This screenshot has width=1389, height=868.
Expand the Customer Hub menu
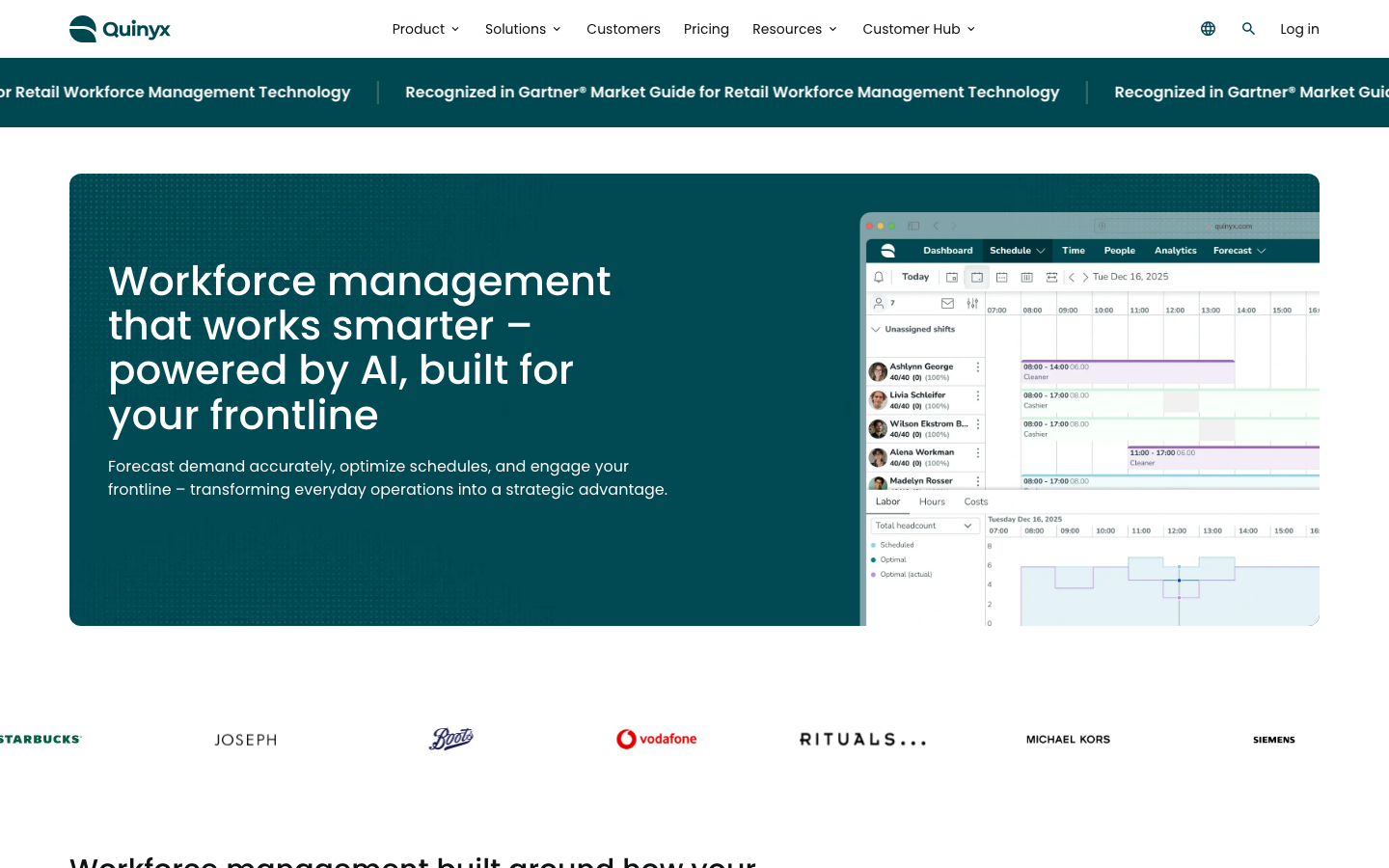tap(919, 29)
